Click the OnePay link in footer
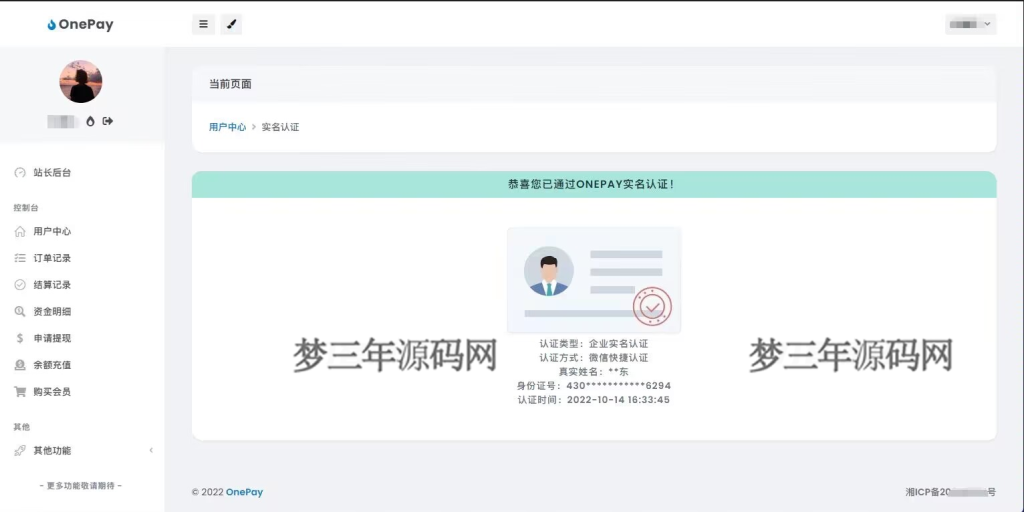 (x=244, y=492)
